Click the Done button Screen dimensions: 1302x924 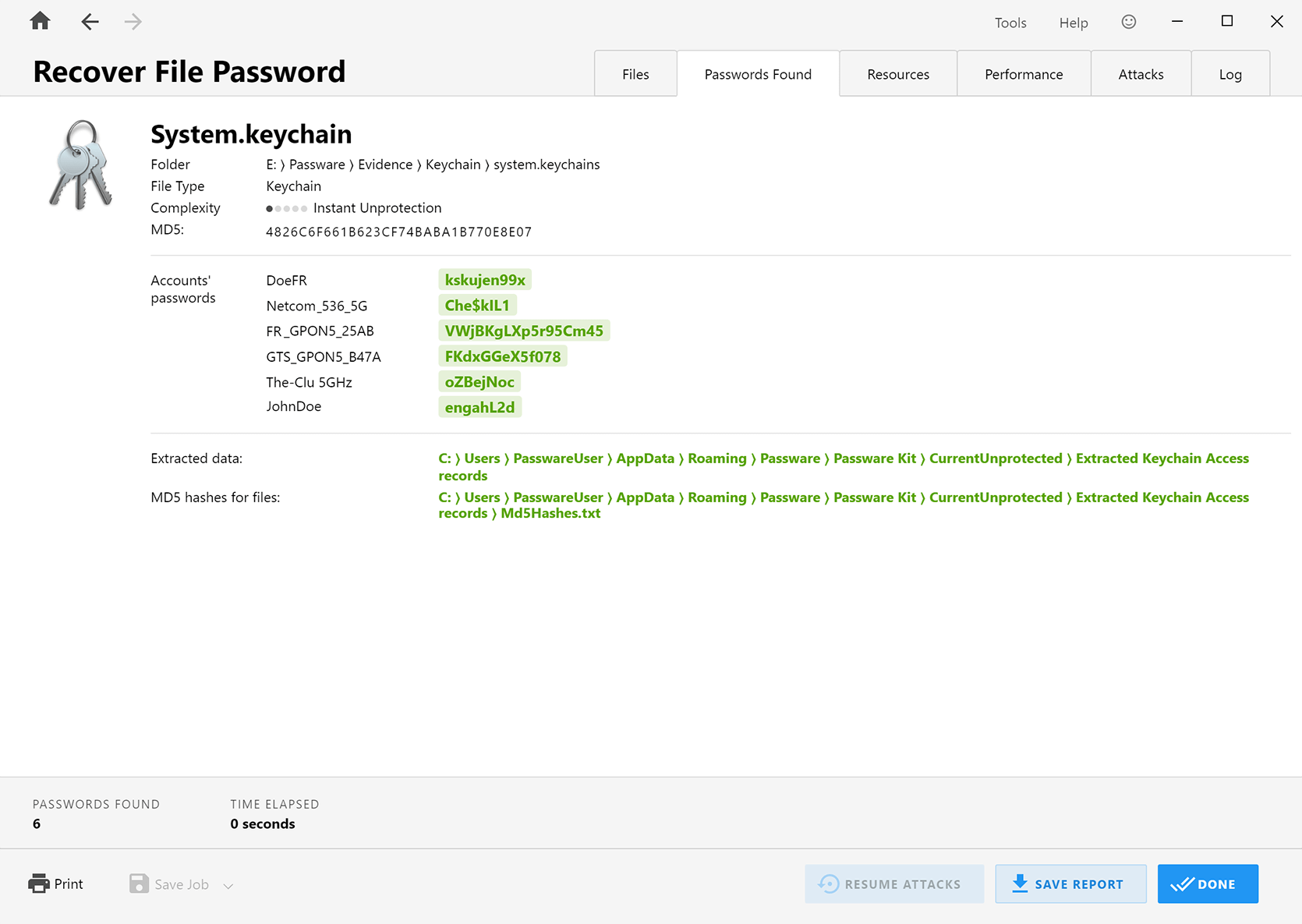click(x=1207, y=883)
